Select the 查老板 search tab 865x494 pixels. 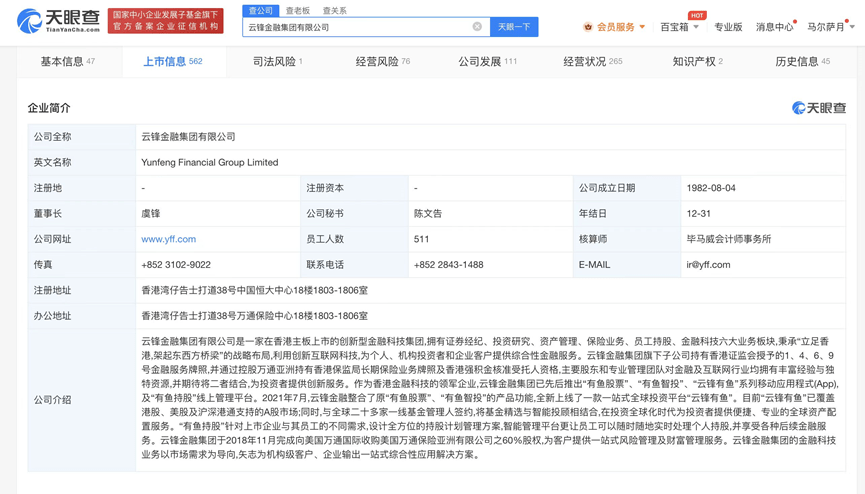[x=297, y=10]
